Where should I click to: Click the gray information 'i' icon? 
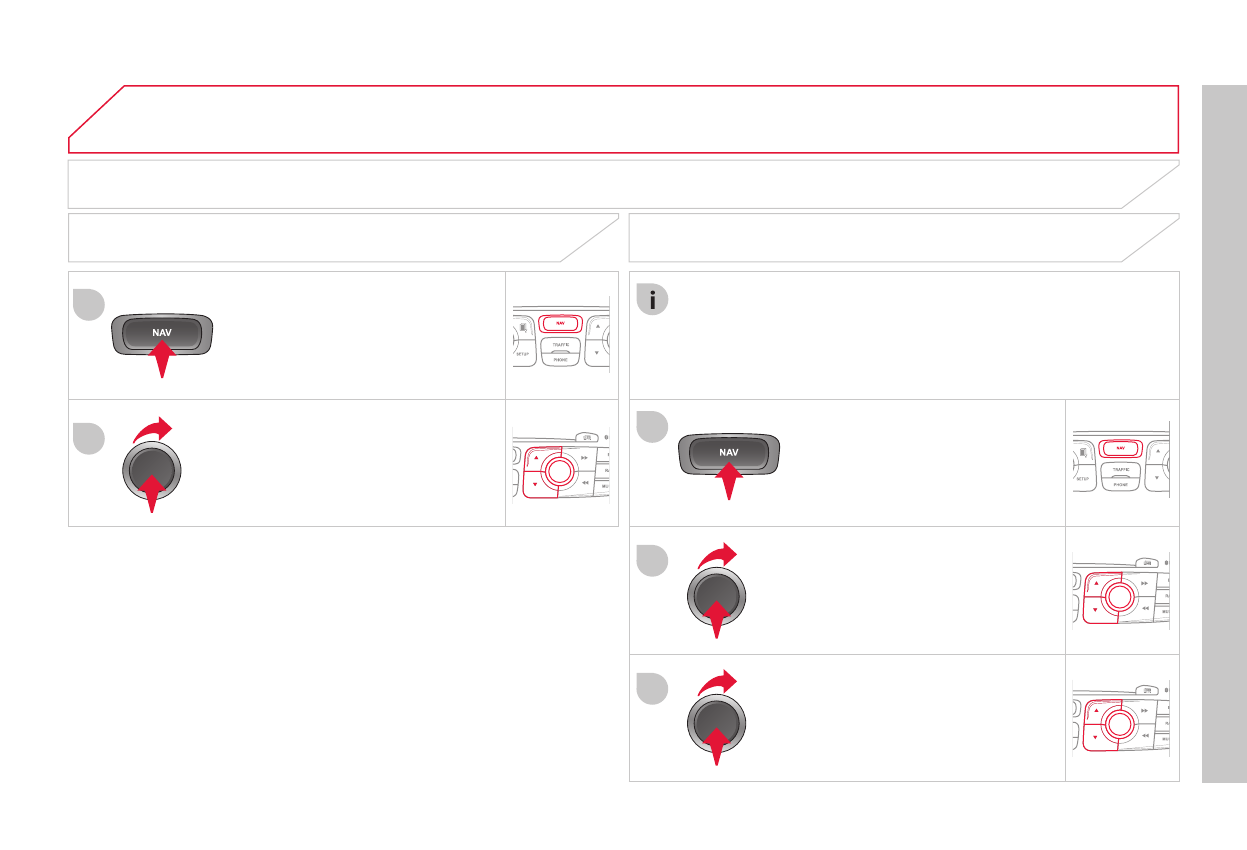point(653,301)
